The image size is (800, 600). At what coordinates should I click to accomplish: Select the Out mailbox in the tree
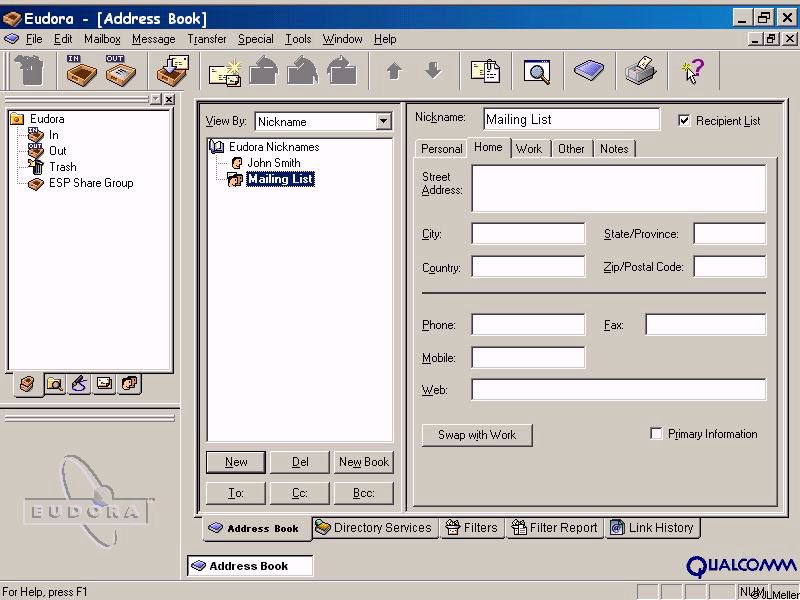click(58, 151)
